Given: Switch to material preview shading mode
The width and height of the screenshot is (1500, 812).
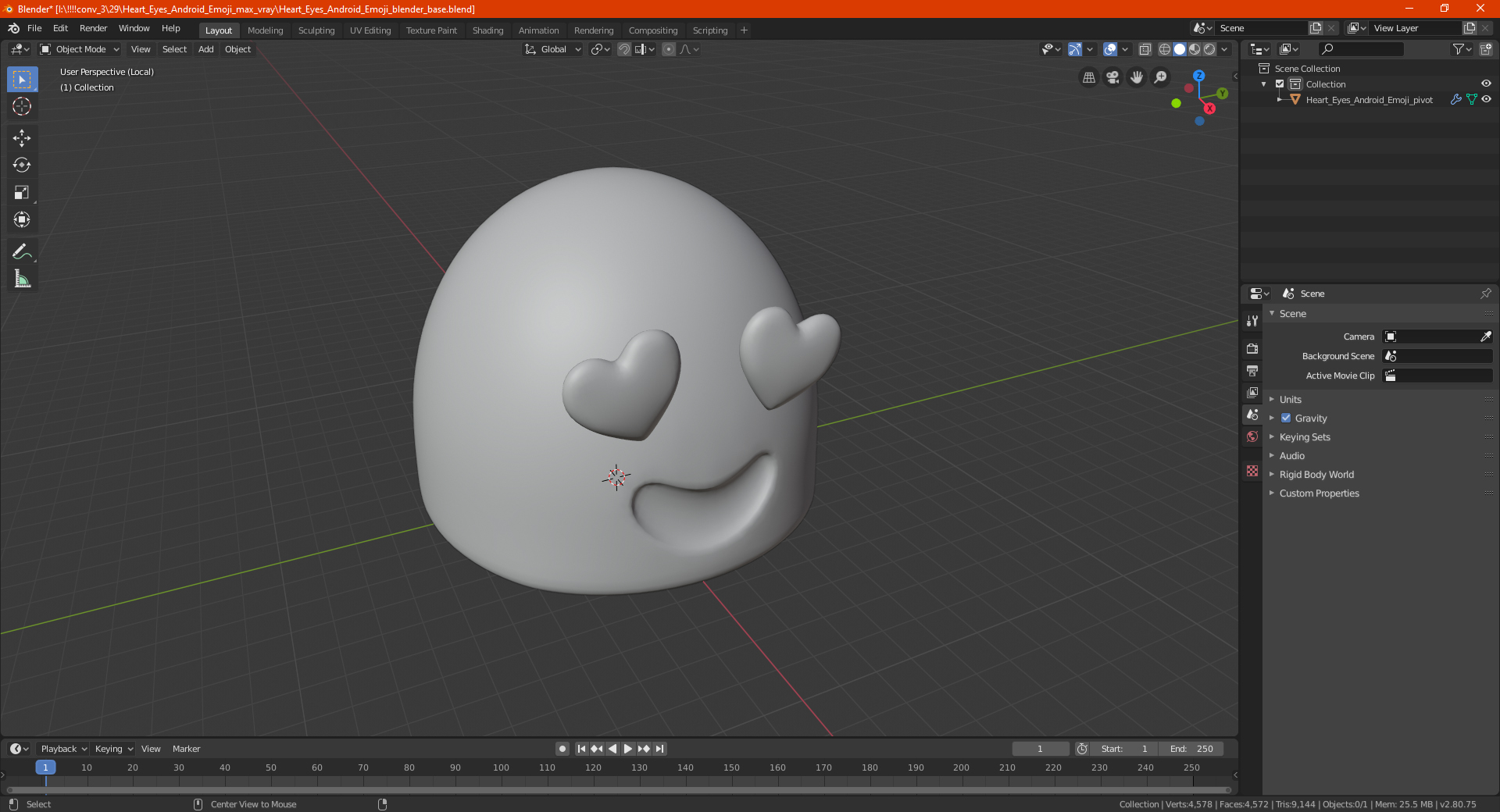Looking at the screenshot, I should click(x=1195, y=49).
